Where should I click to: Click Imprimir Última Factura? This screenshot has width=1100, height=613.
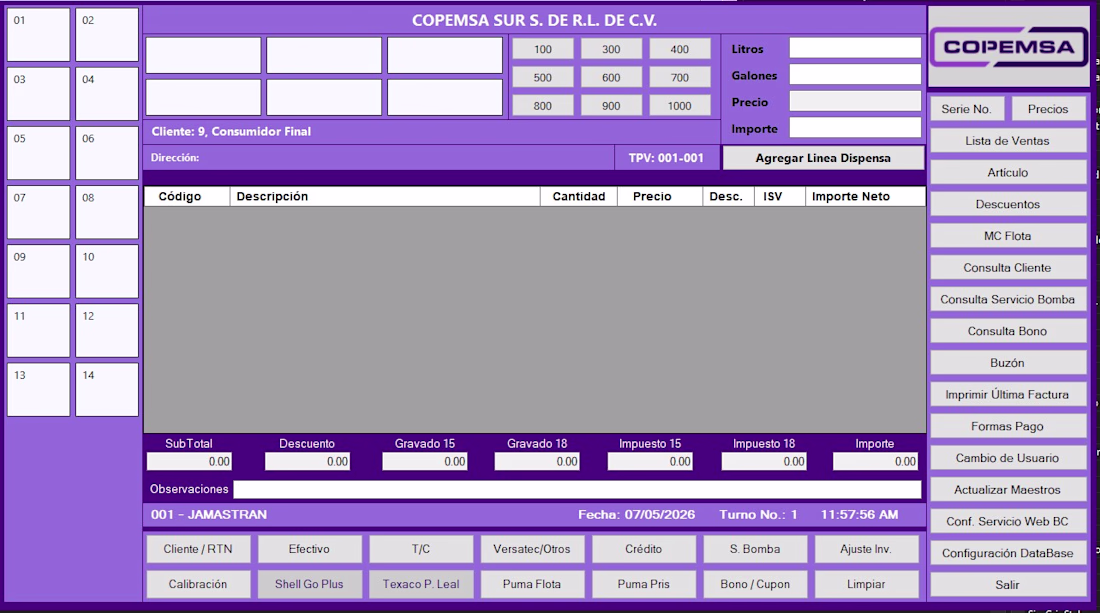coord(1007,394)
